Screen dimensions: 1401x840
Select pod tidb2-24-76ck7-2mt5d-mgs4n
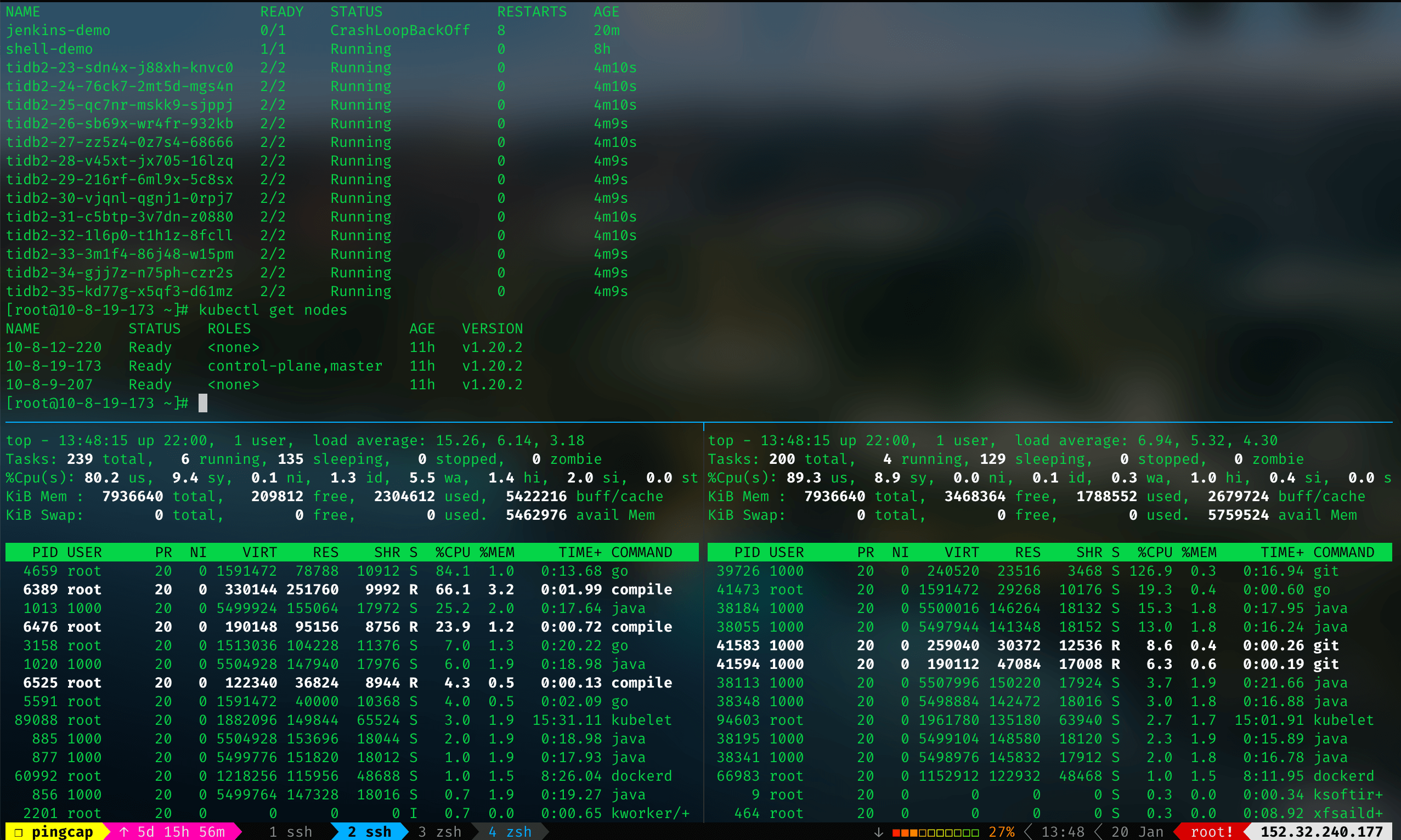pos(120,86)
